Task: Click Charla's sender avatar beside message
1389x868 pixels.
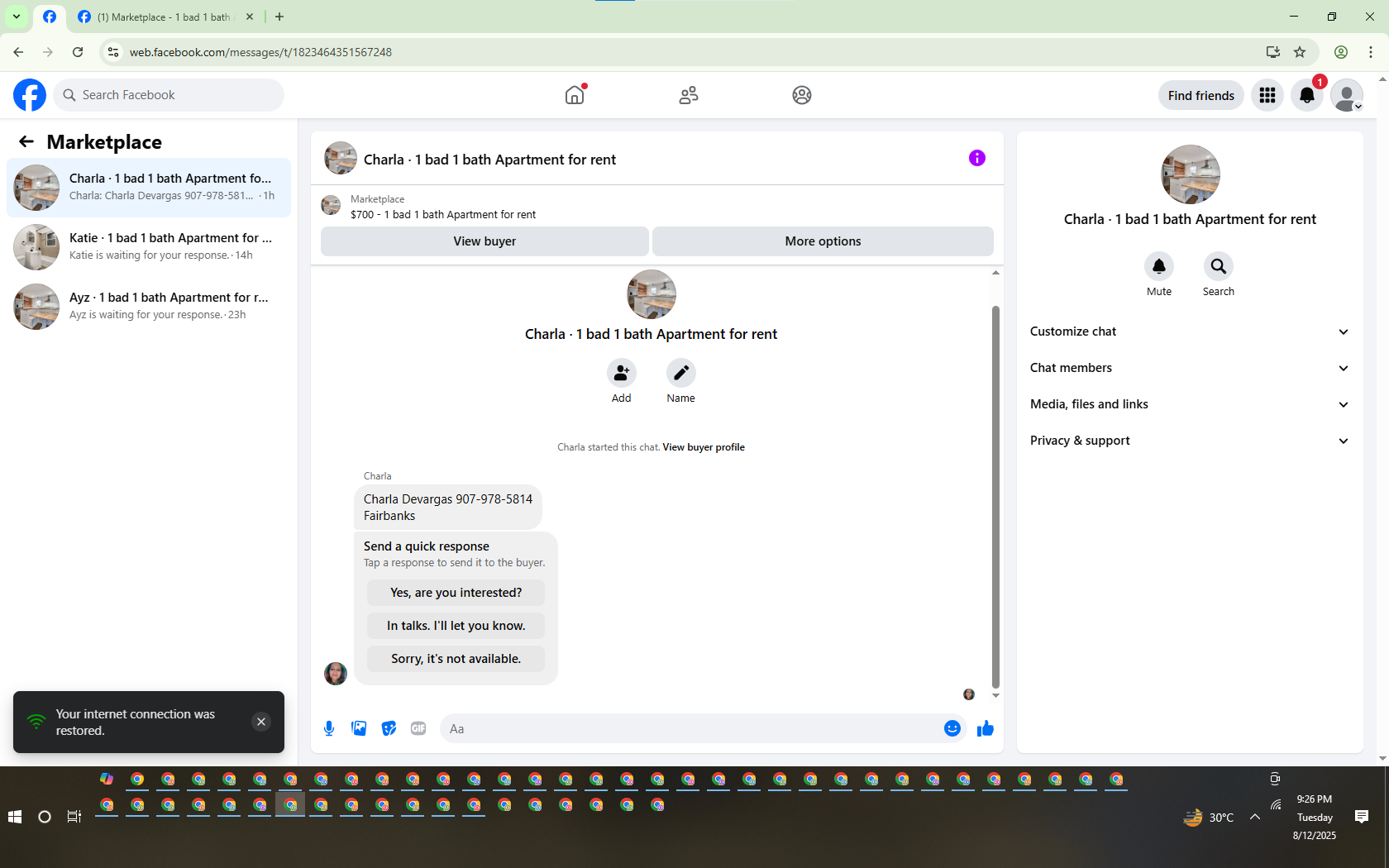Action: (336, 674)
